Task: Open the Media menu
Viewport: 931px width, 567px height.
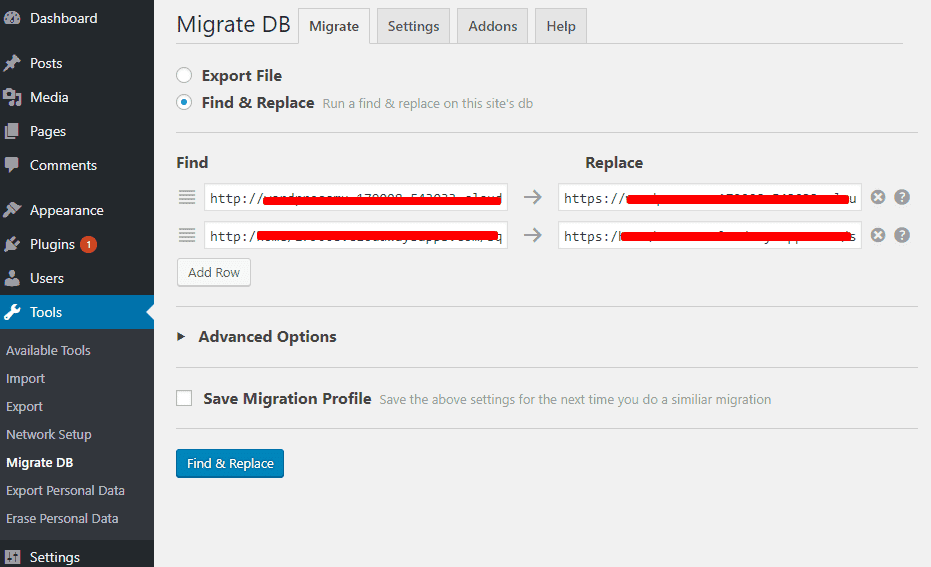Action: pos(77,97)
